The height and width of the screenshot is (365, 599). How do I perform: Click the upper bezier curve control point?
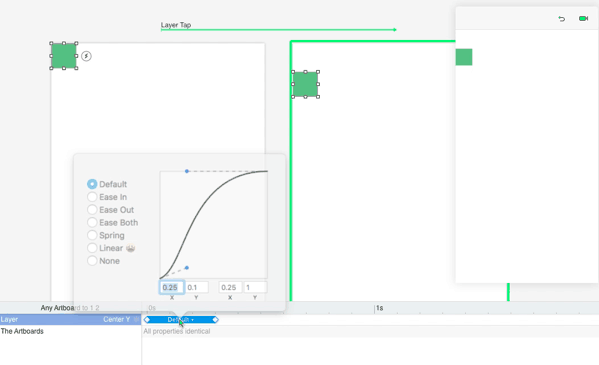[187, 171]
